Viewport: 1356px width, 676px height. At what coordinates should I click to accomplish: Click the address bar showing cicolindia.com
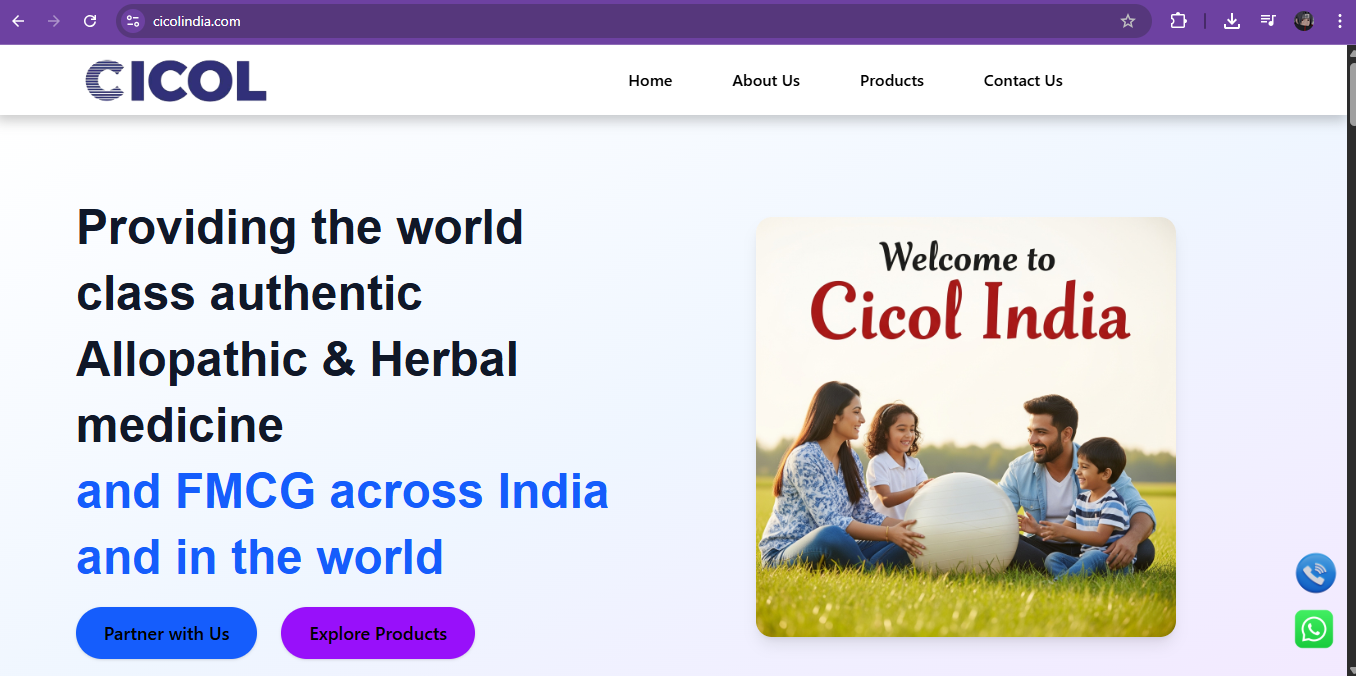[600, 21]
